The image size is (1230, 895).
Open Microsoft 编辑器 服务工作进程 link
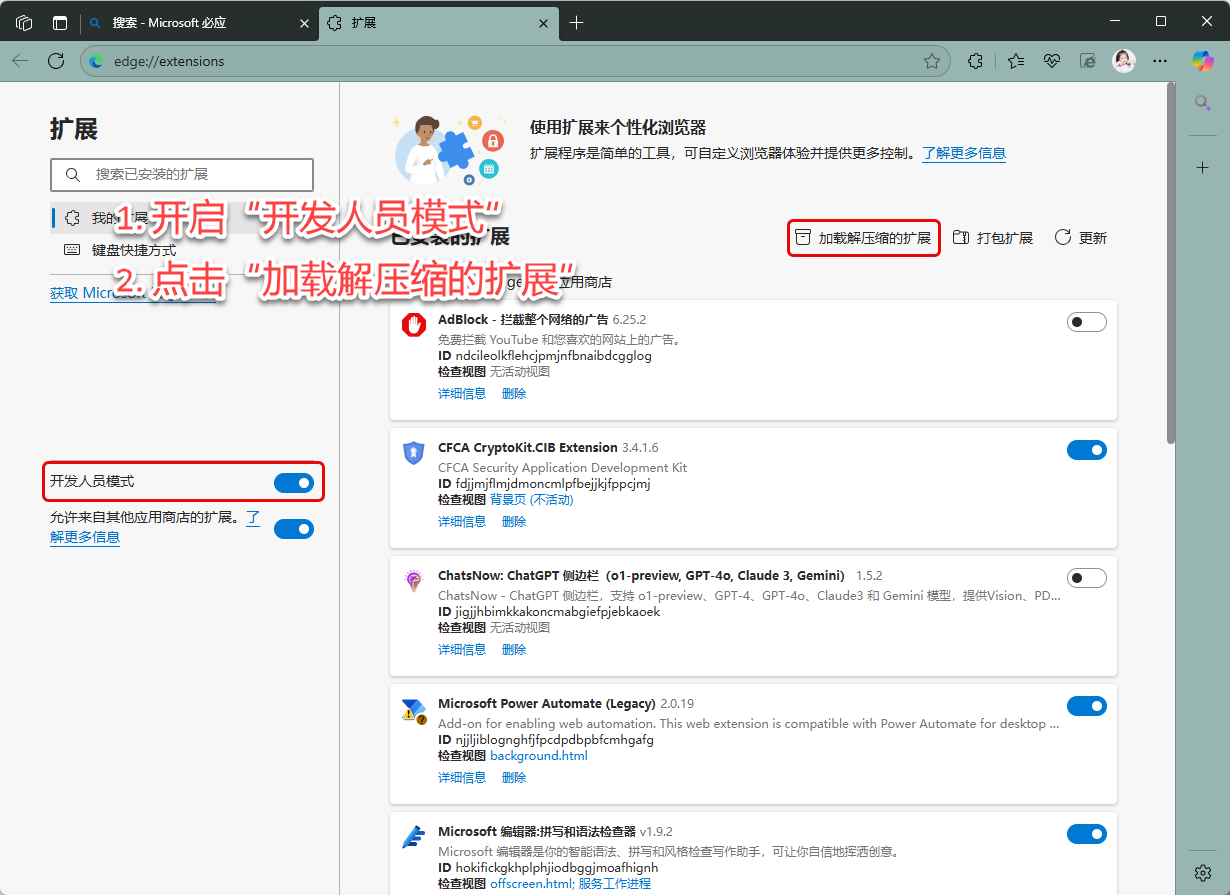click(x=614, y=883)
